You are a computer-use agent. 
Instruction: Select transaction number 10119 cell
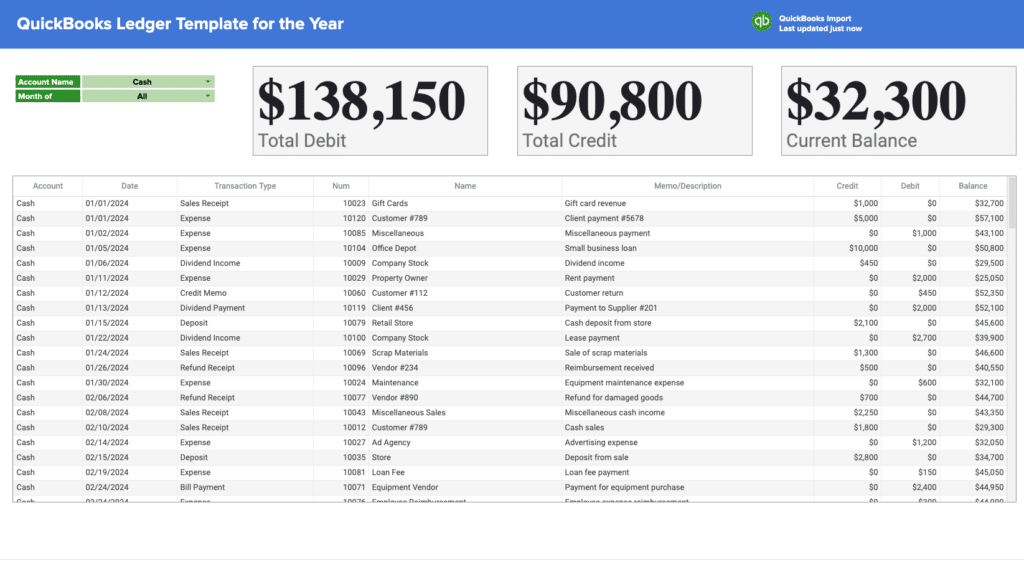[x=341, y=308]
